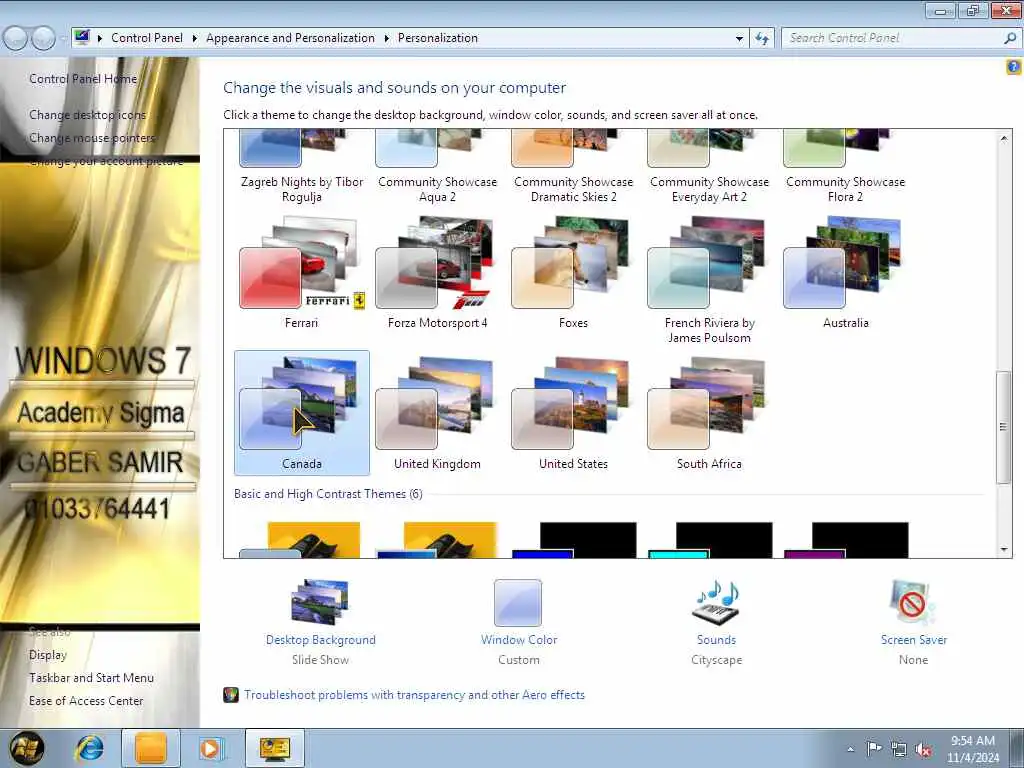The width and height of the screenshot is (1024, 768).
Task: Choose Community Showcase Dramatic Skies 2 theme
Action: (573, 168)
